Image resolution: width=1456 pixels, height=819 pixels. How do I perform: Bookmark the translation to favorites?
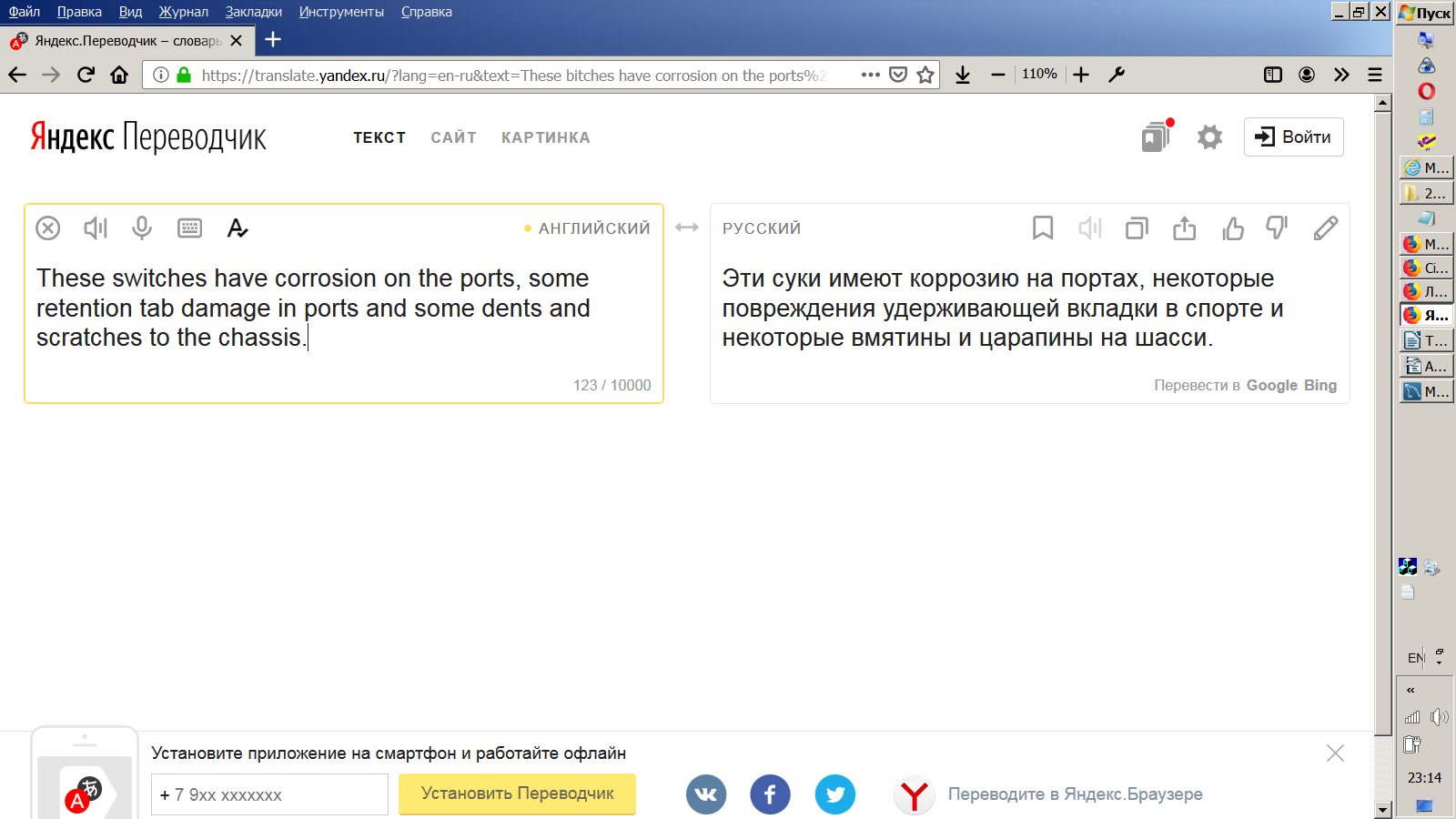click(1043, 227)
